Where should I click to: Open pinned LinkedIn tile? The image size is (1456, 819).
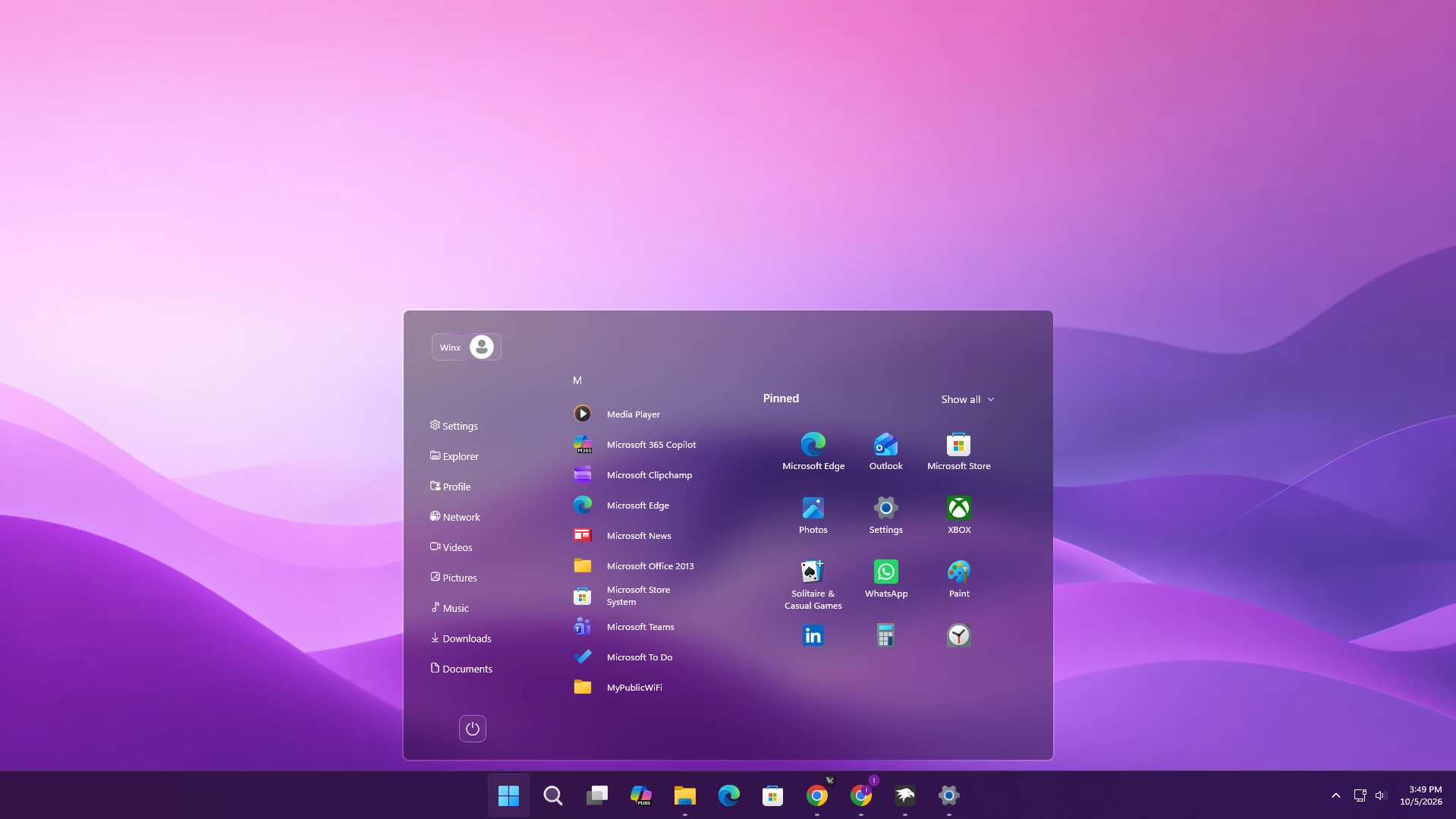pyautogui.click(x=813, y=635)
